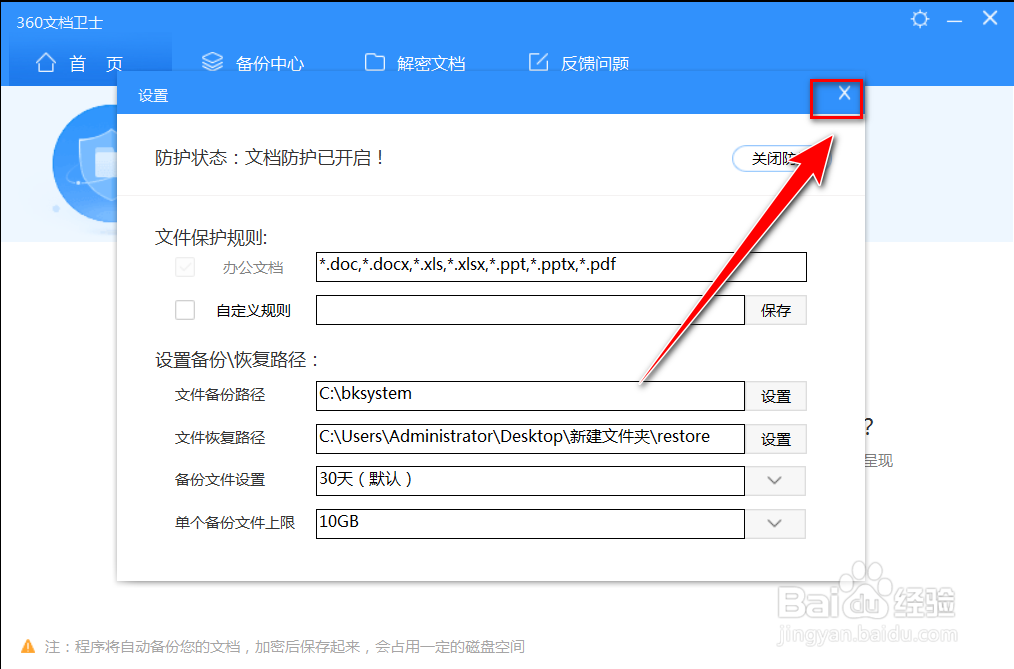Click the 文件恢复路径 label
This screenshot has height=669, width=1014.
pyautogui.click(x=220, y=438)
